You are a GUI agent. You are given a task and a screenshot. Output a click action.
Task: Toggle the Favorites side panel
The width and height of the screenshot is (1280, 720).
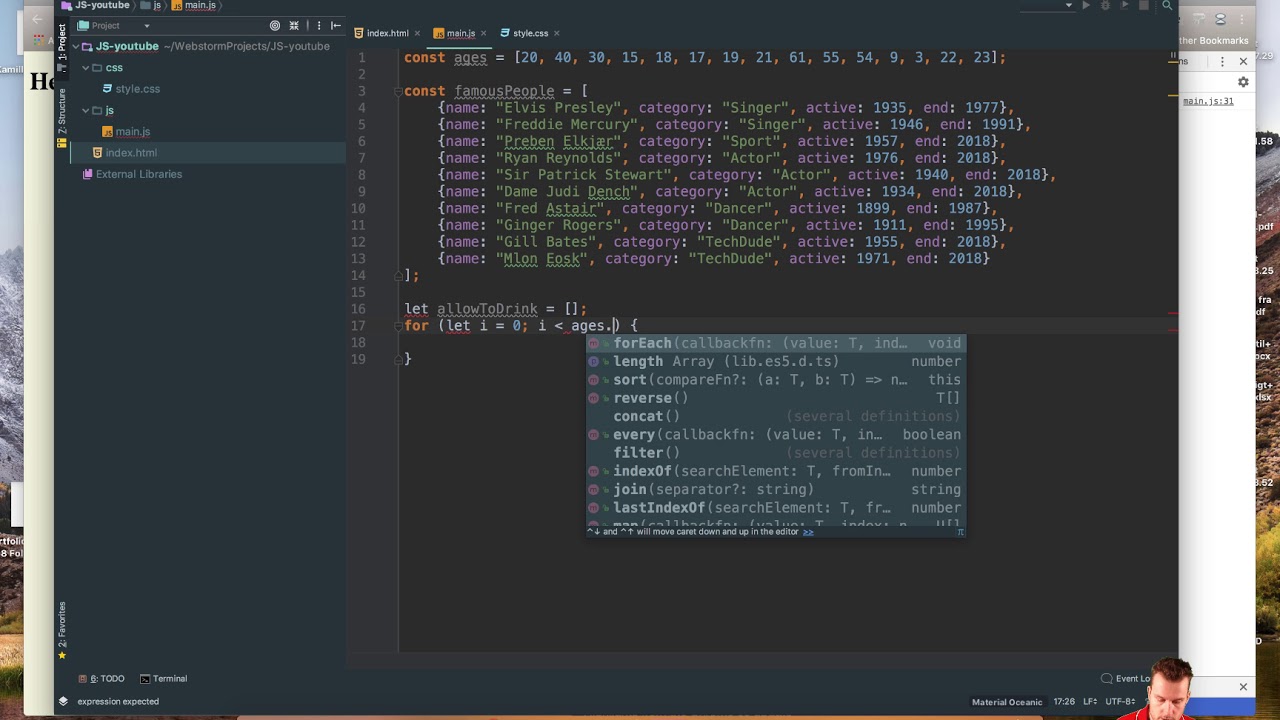(x=62, y=630)
